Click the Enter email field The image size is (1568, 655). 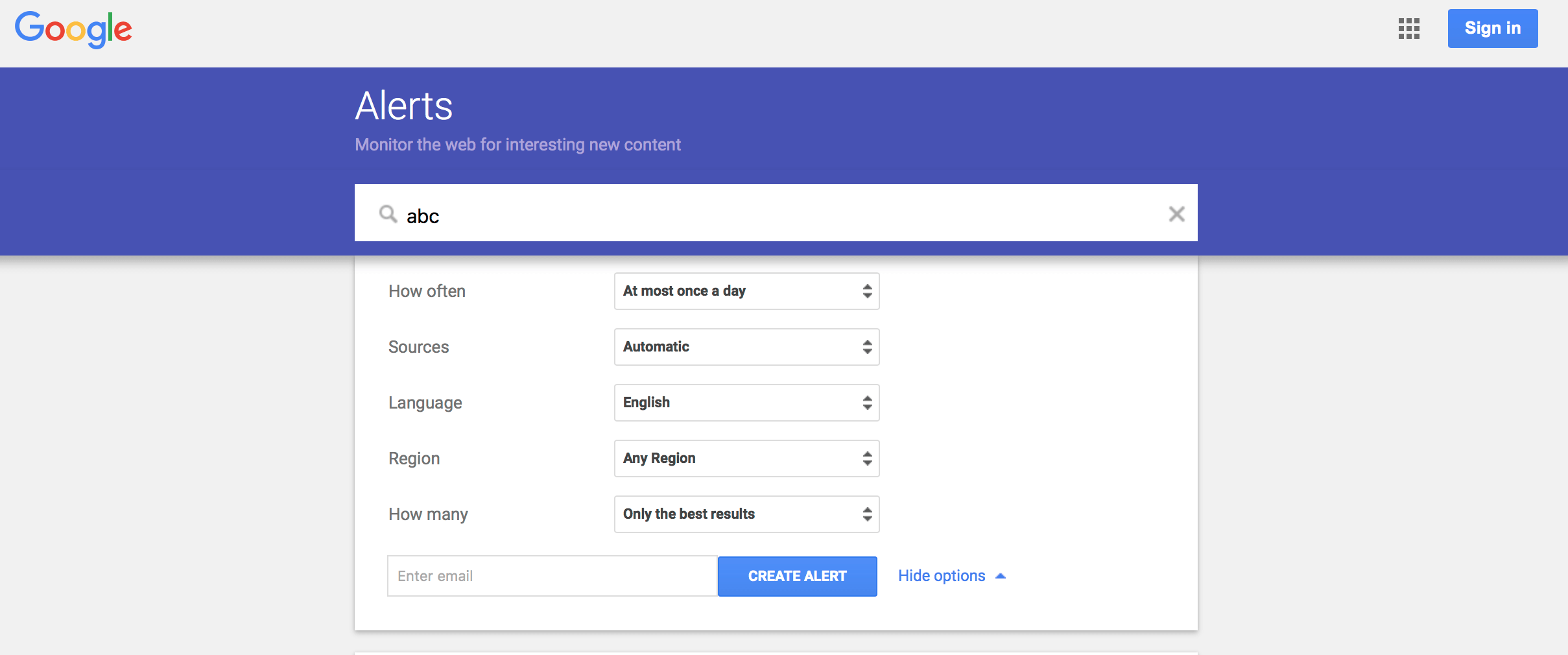552,576
